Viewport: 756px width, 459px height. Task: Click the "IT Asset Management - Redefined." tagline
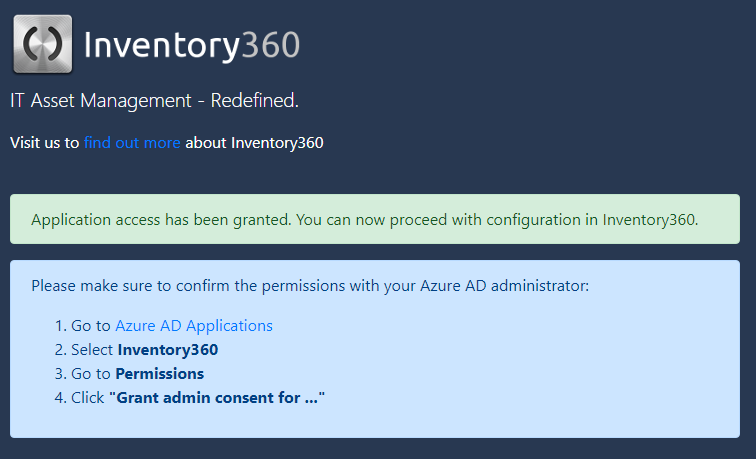pos(155,101)
